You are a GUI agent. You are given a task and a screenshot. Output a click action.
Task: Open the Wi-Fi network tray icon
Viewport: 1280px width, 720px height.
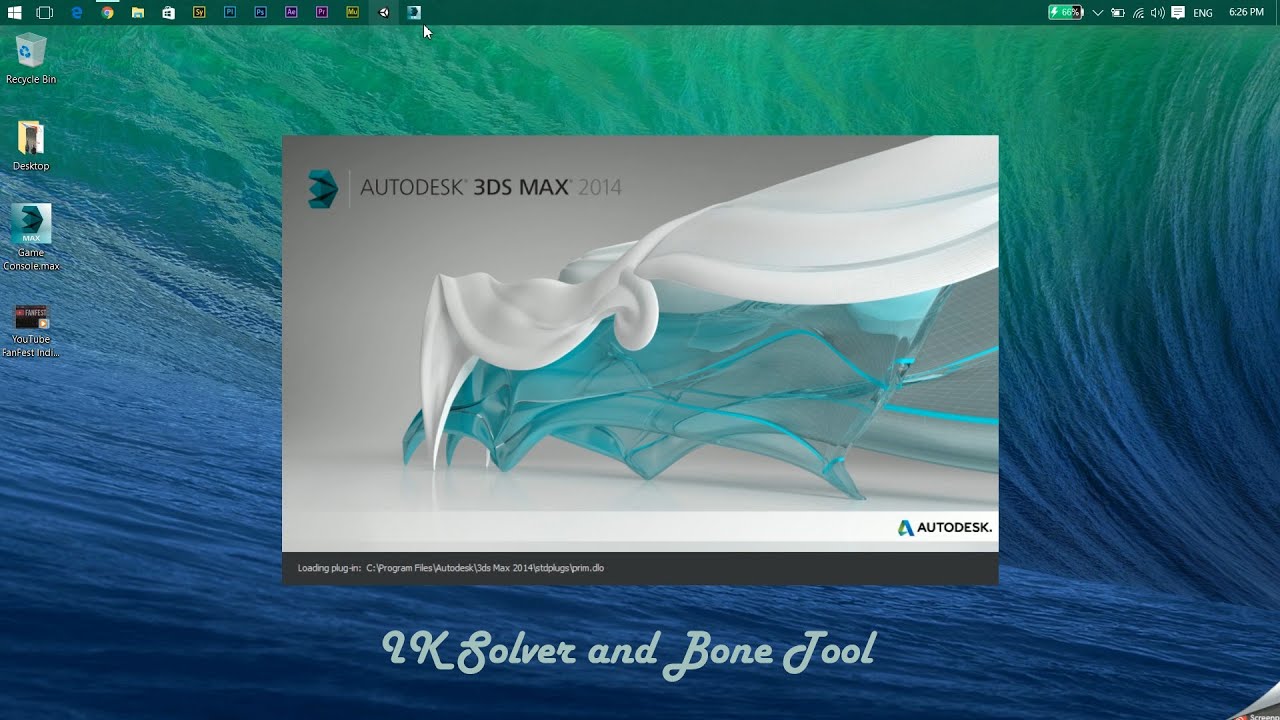(1138, 13)
